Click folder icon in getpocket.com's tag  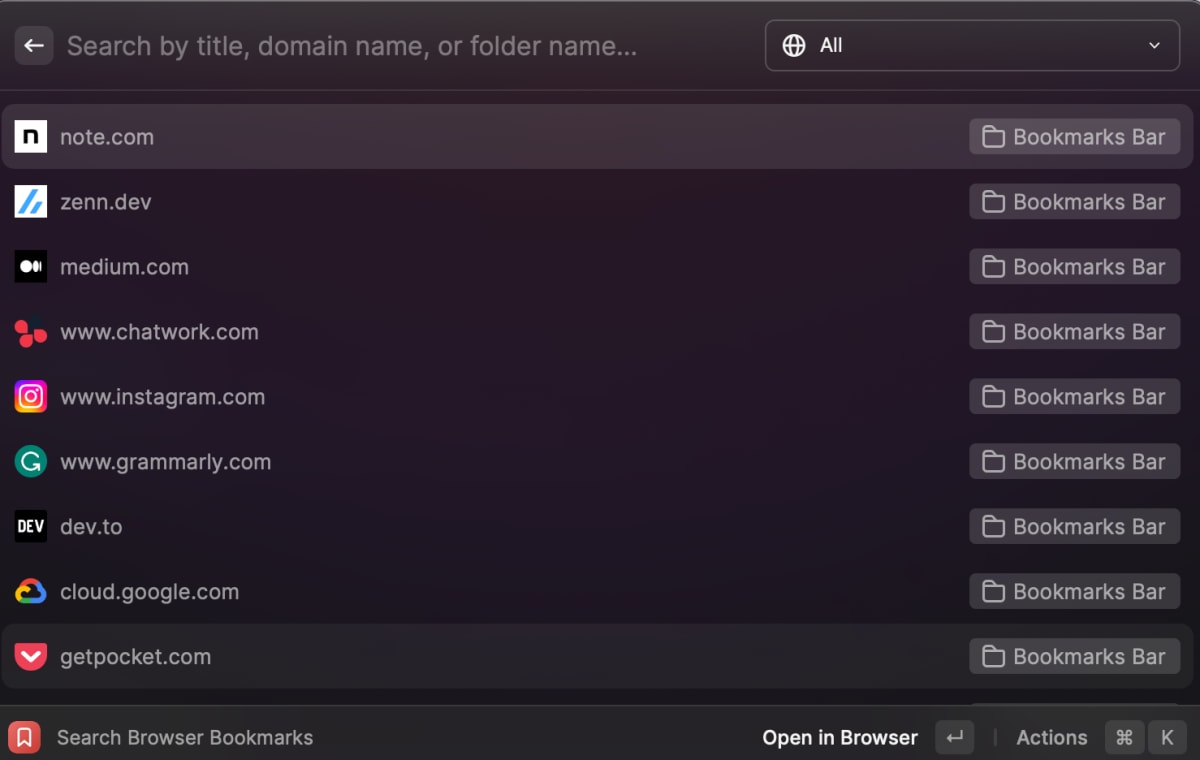point(993,657)
